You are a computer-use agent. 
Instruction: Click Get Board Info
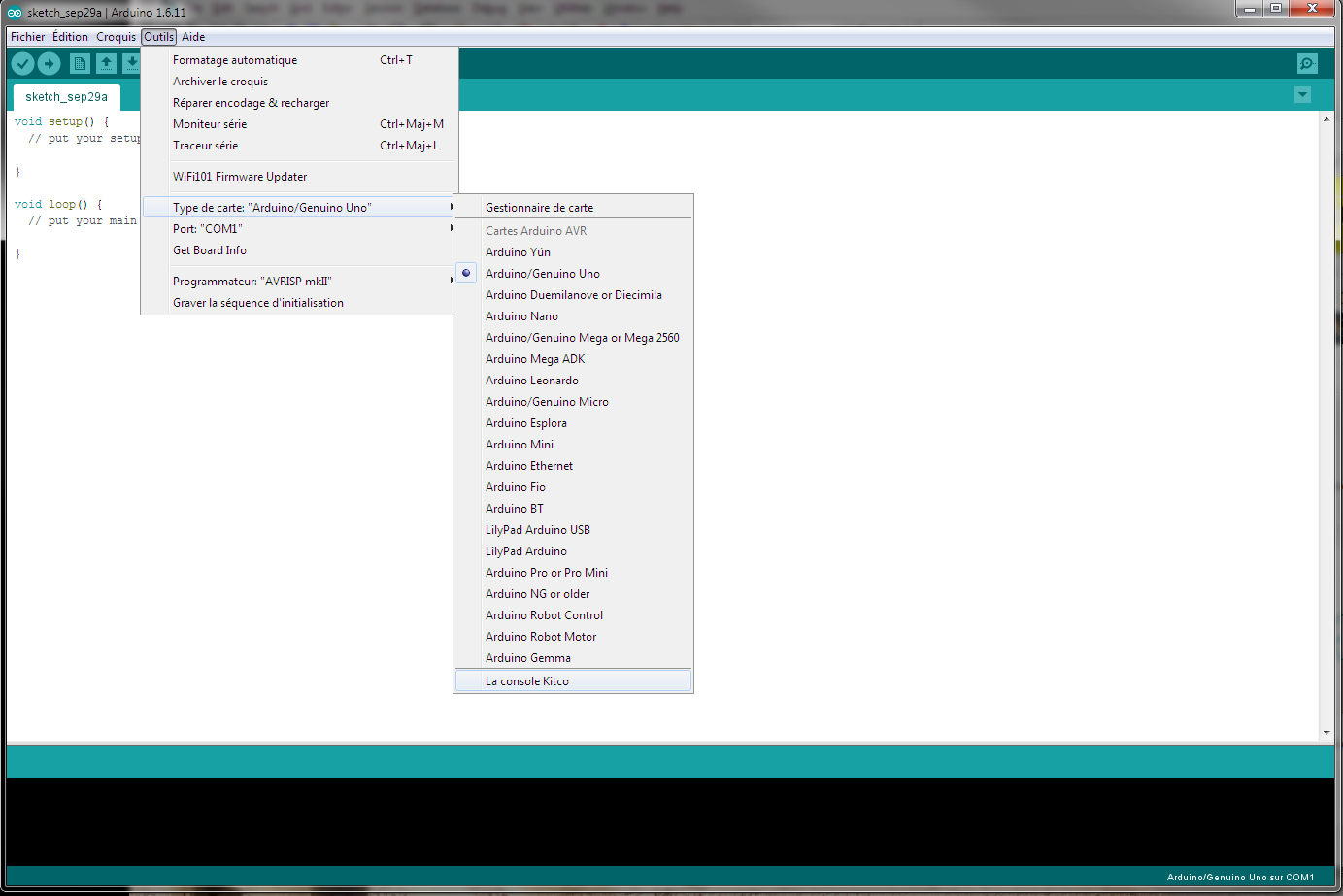coord(210,250)
